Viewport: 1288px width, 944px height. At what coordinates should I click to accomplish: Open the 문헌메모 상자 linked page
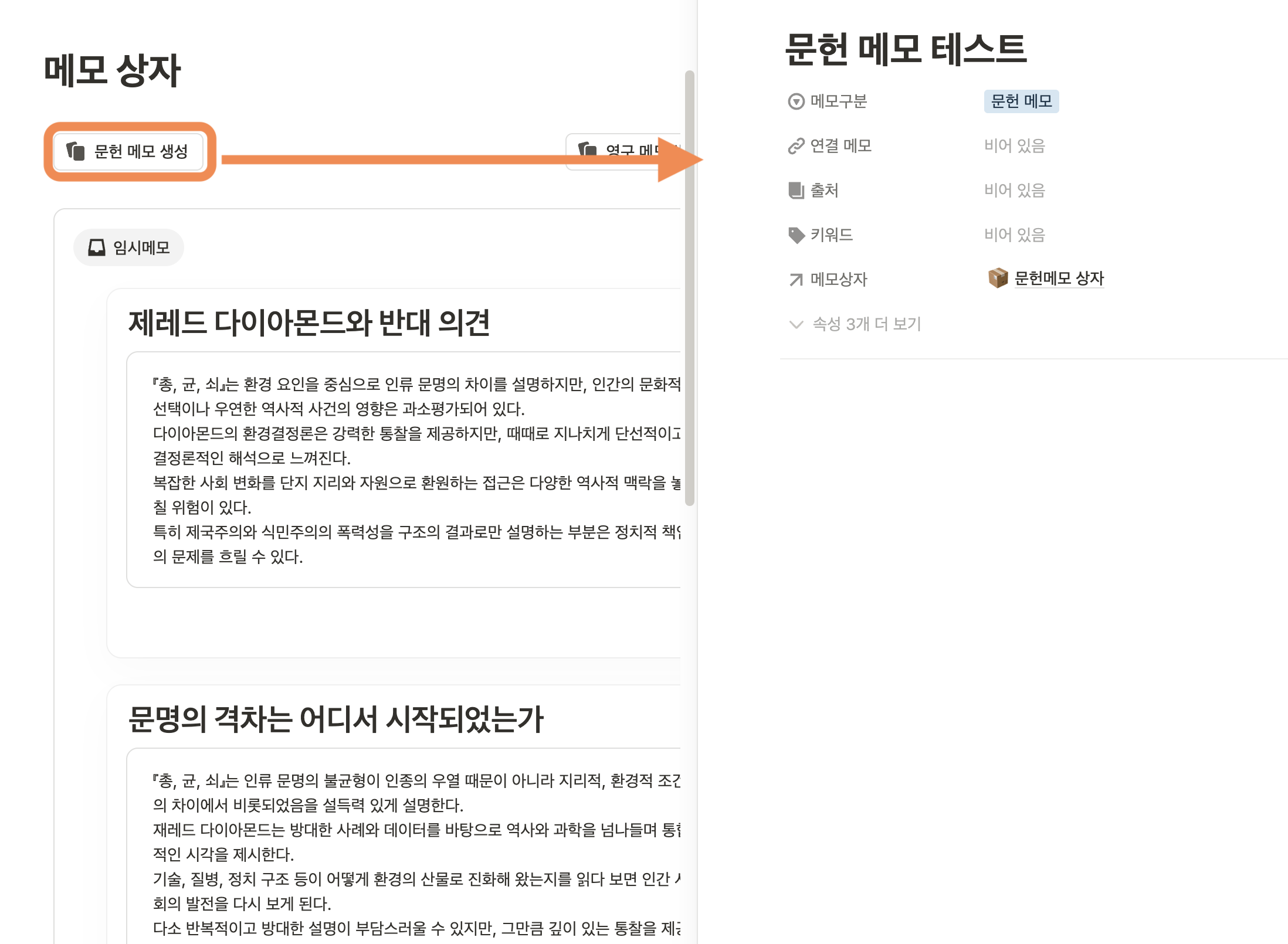tap(1059, 279)
